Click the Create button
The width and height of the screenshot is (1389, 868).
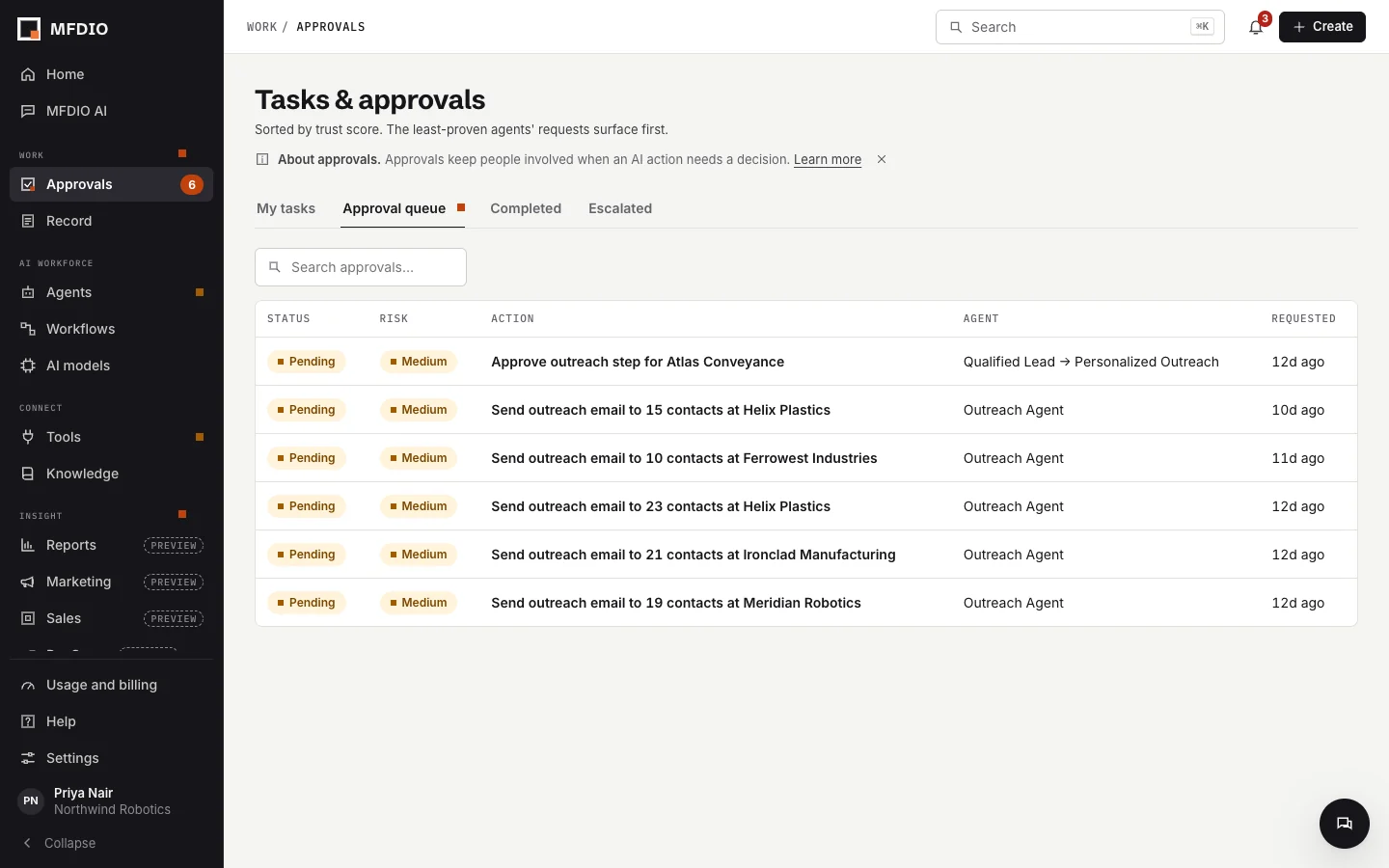[x=1322, y=27]
